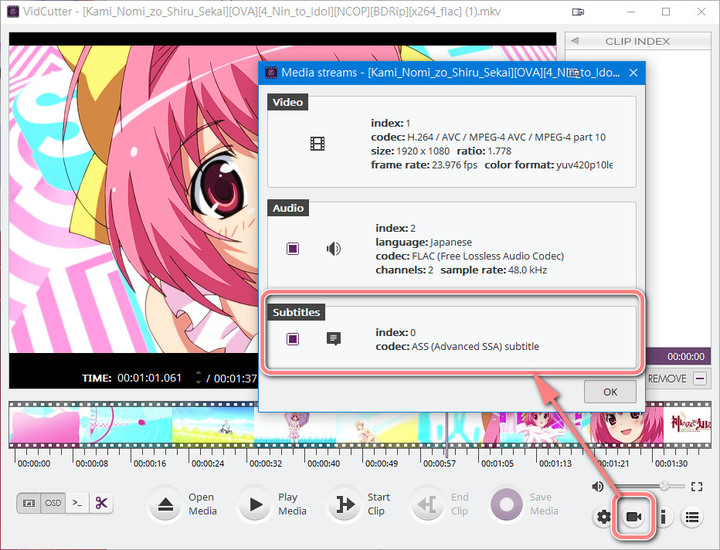Click OK in Media streams dialog
The width and height of the screenshot is (720, 550).
610,392
